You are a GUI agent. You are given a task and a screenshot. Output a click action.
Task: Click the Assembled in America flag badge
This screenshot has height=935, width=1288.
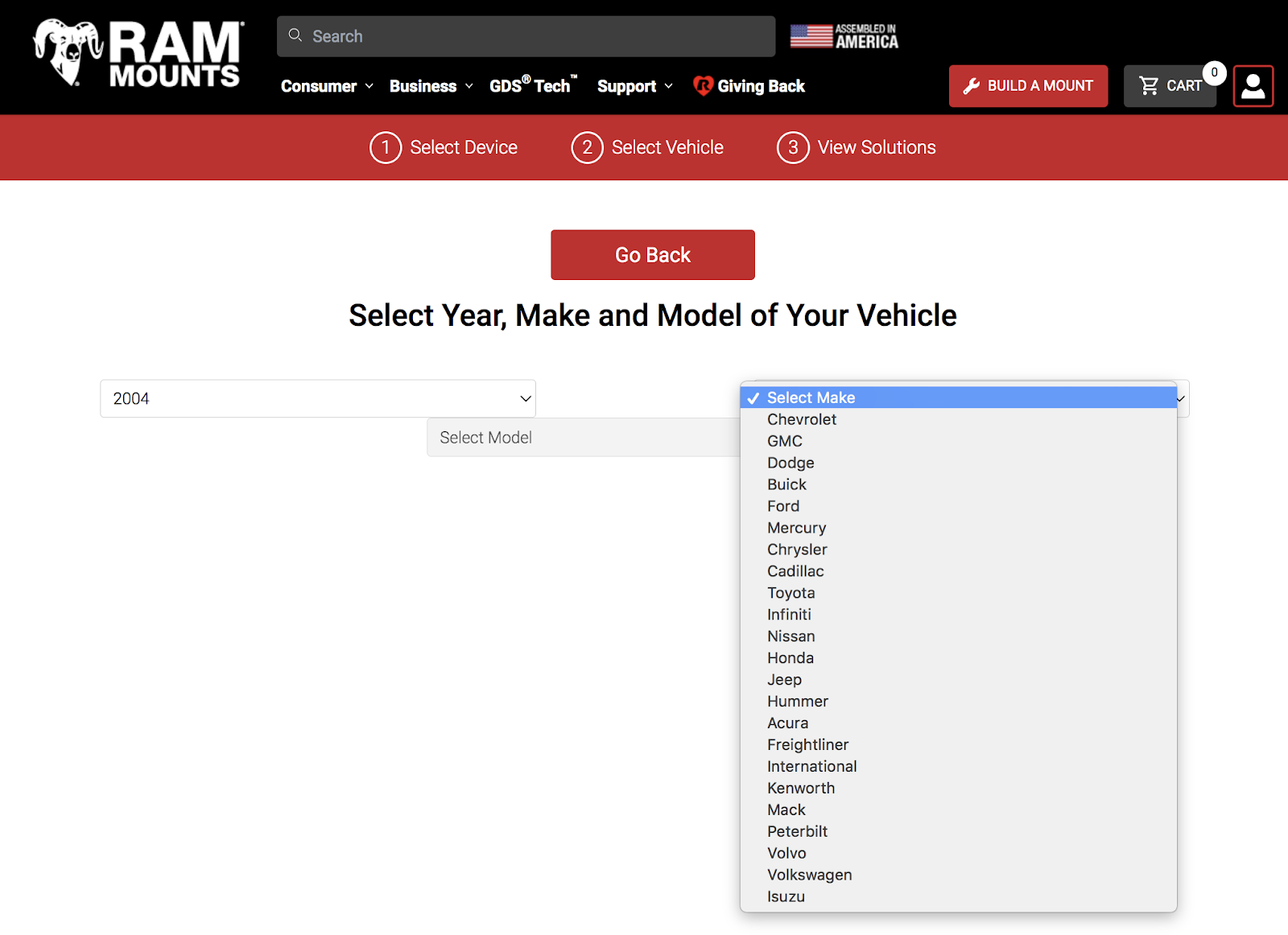pos(844,36)
